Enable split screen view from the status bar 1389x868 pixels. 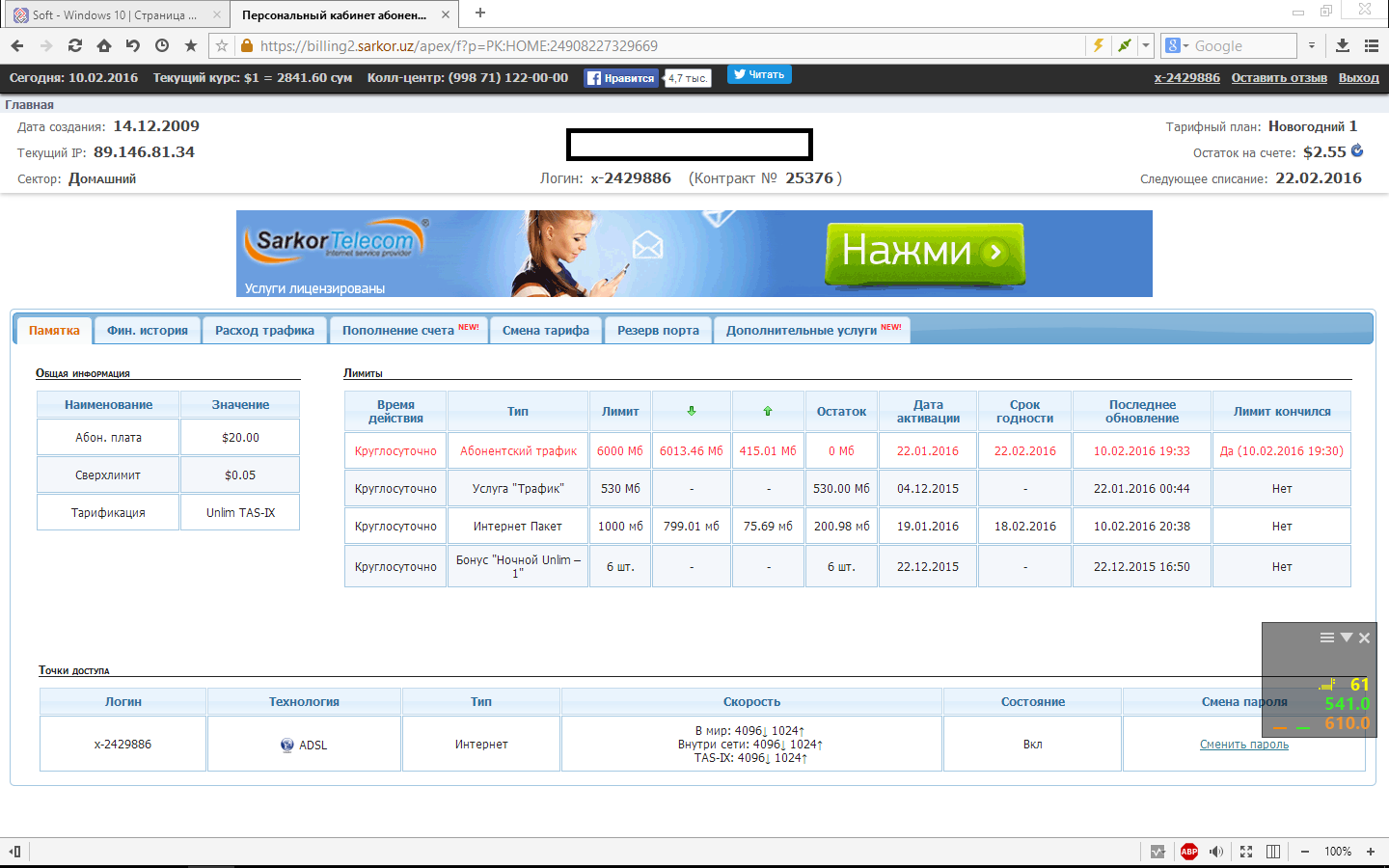pos(1273,852)
